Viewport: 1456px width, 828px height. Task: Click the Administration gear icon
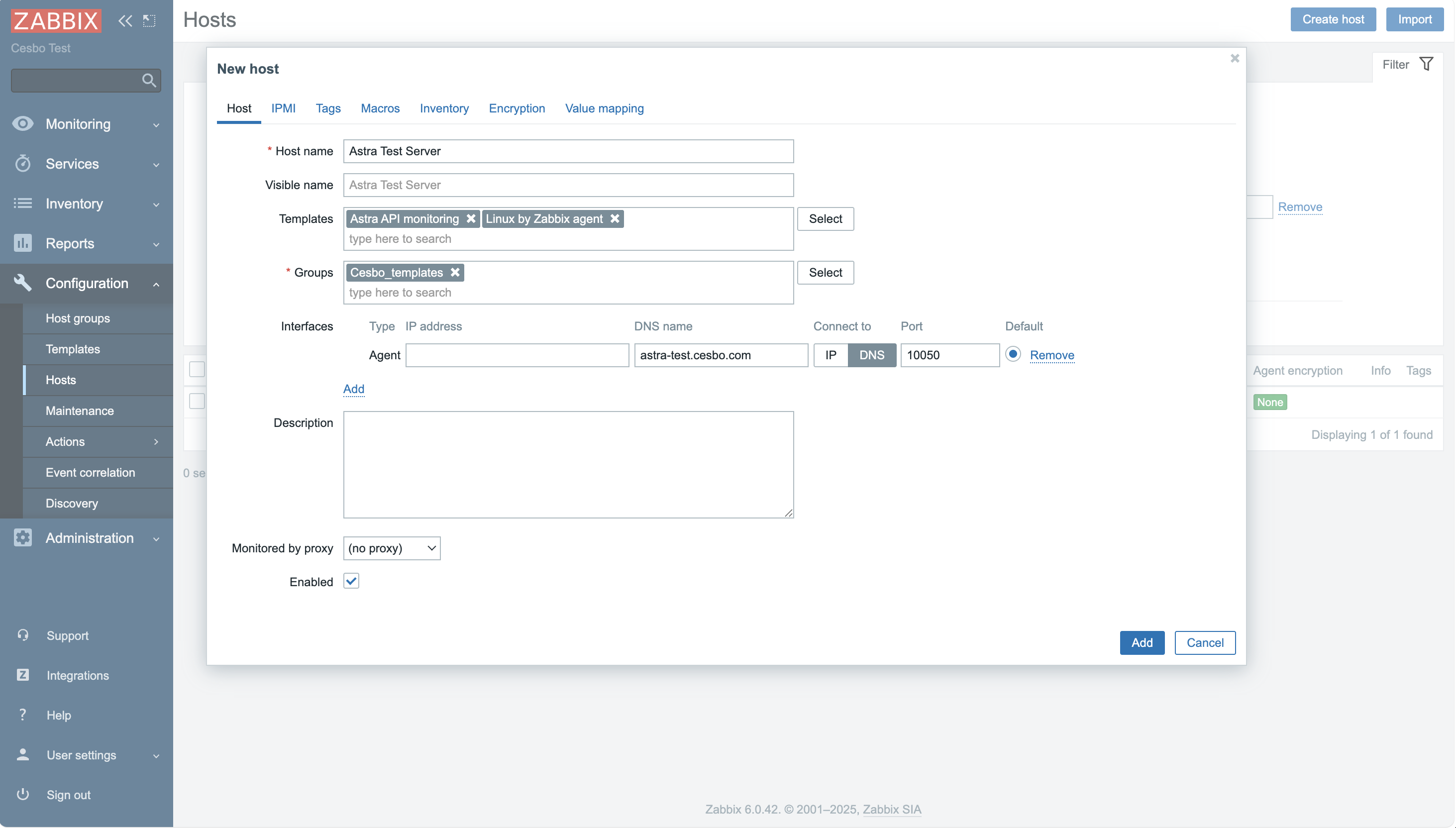[x=22, y=537]
